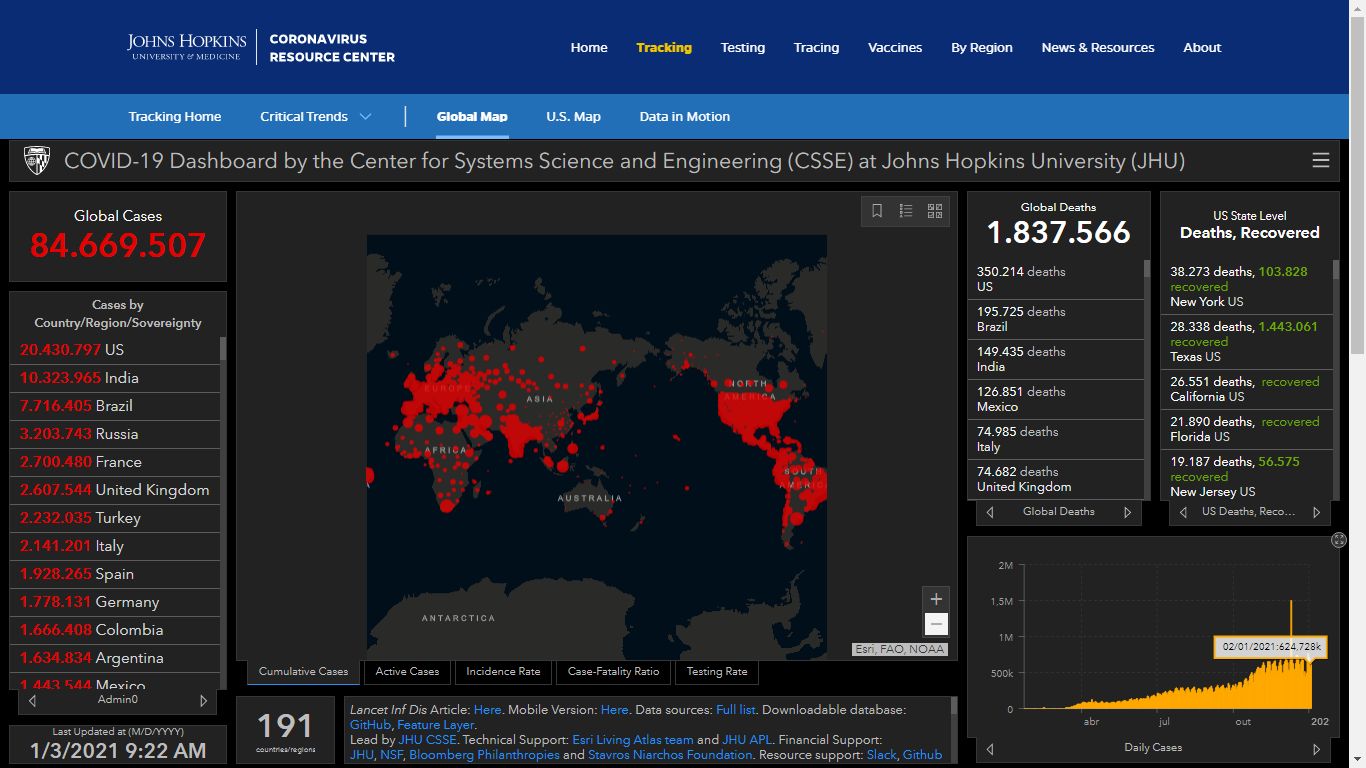This screenshot has width=1366, height=768.
Task: Go to Tracking Home
Action: tap(175, 117)
